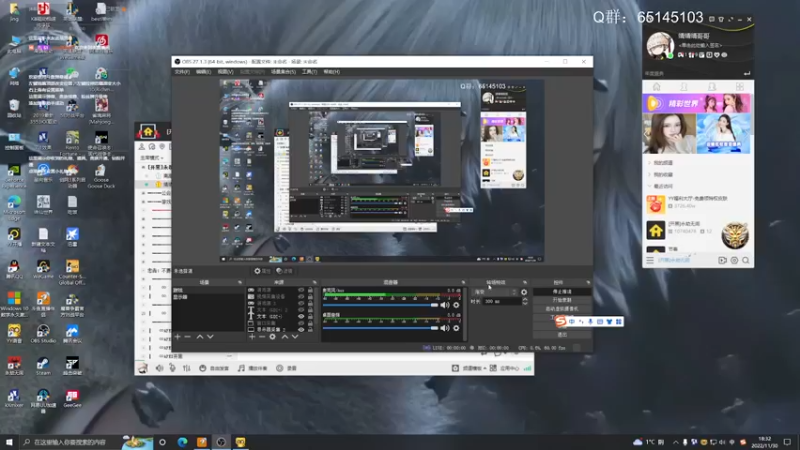Toggle visibility of 显示器采集 2 source
The image size is (800, 450).
(301, 330)
